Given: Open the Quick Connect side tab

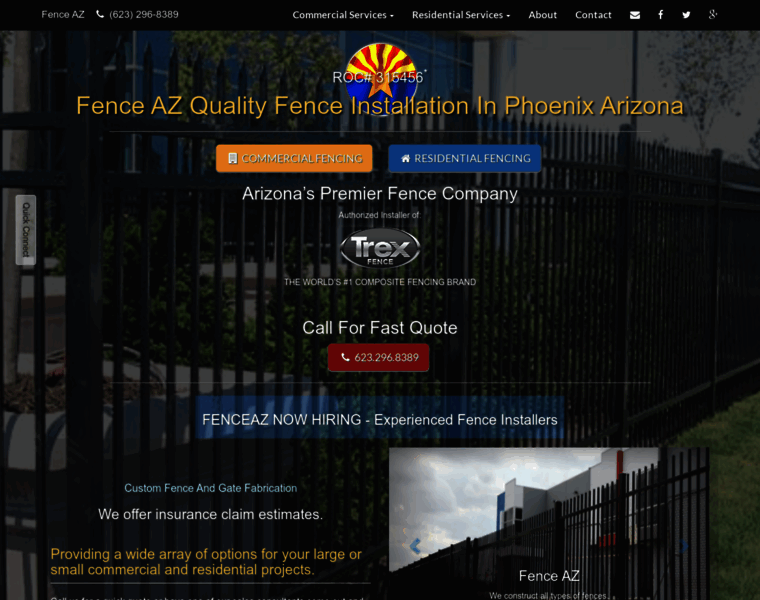Looking at the screenshot, I should pos(26,230).
